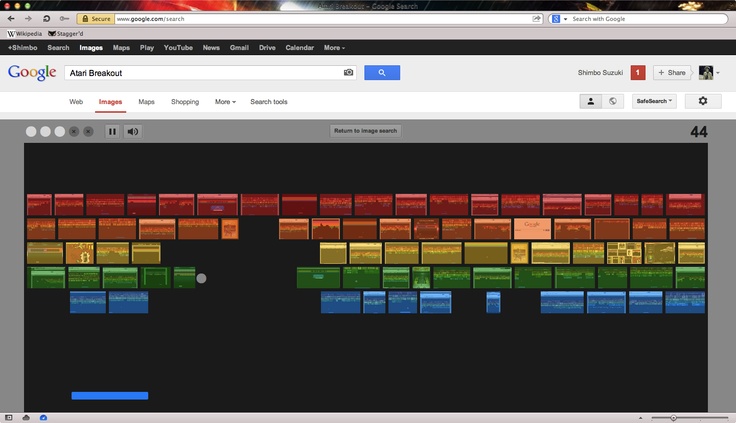Click the address bar URL field
Image resolution: width=736 pixels, height=423 pixels.
click(323, 19)
